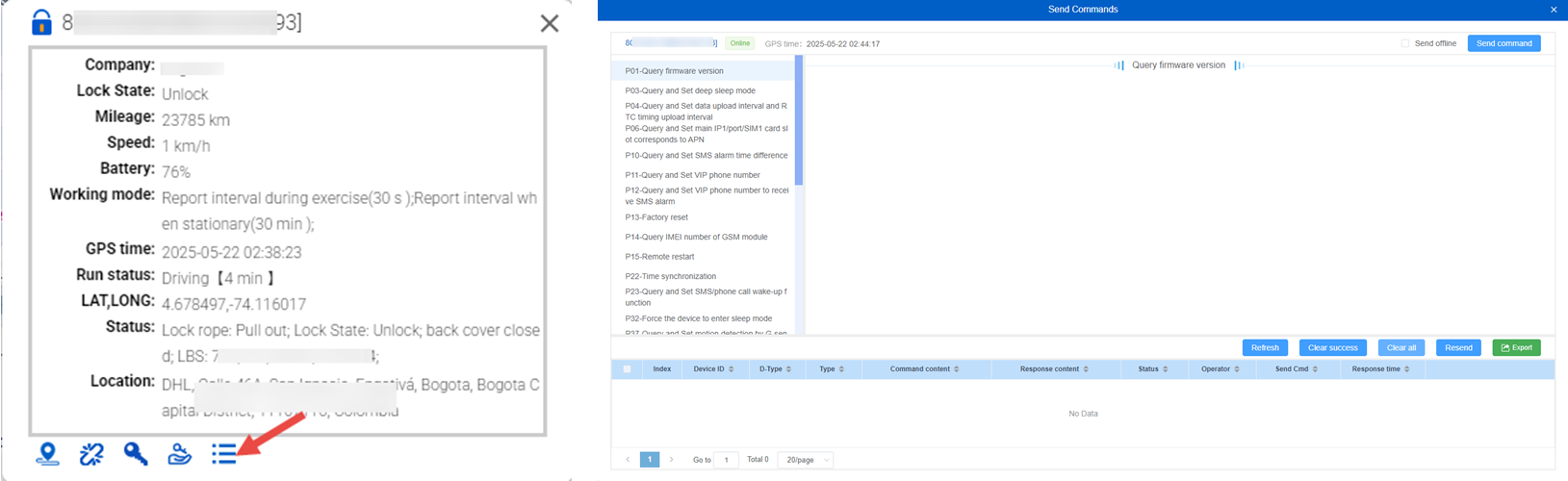Click the broken chain unlink icon
This screenshot has width=1568, height=481.
click(x=91, y=453)
